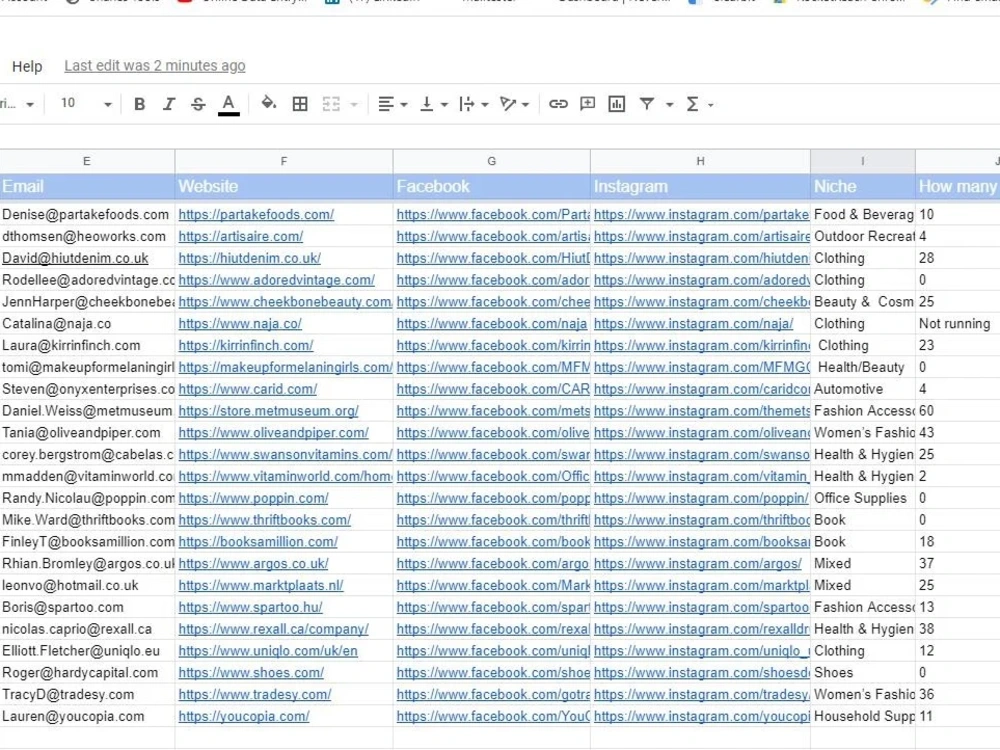The image size is (1000, 750).
Task: Click the insert chart icon
Action: click(x=617, y=104)
